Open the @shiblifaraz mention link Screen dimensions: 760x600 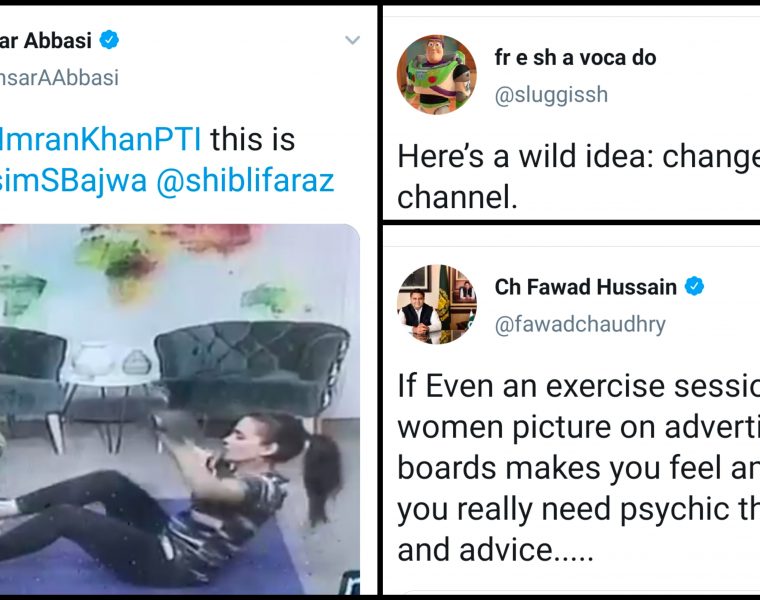[x=245, y=181]
